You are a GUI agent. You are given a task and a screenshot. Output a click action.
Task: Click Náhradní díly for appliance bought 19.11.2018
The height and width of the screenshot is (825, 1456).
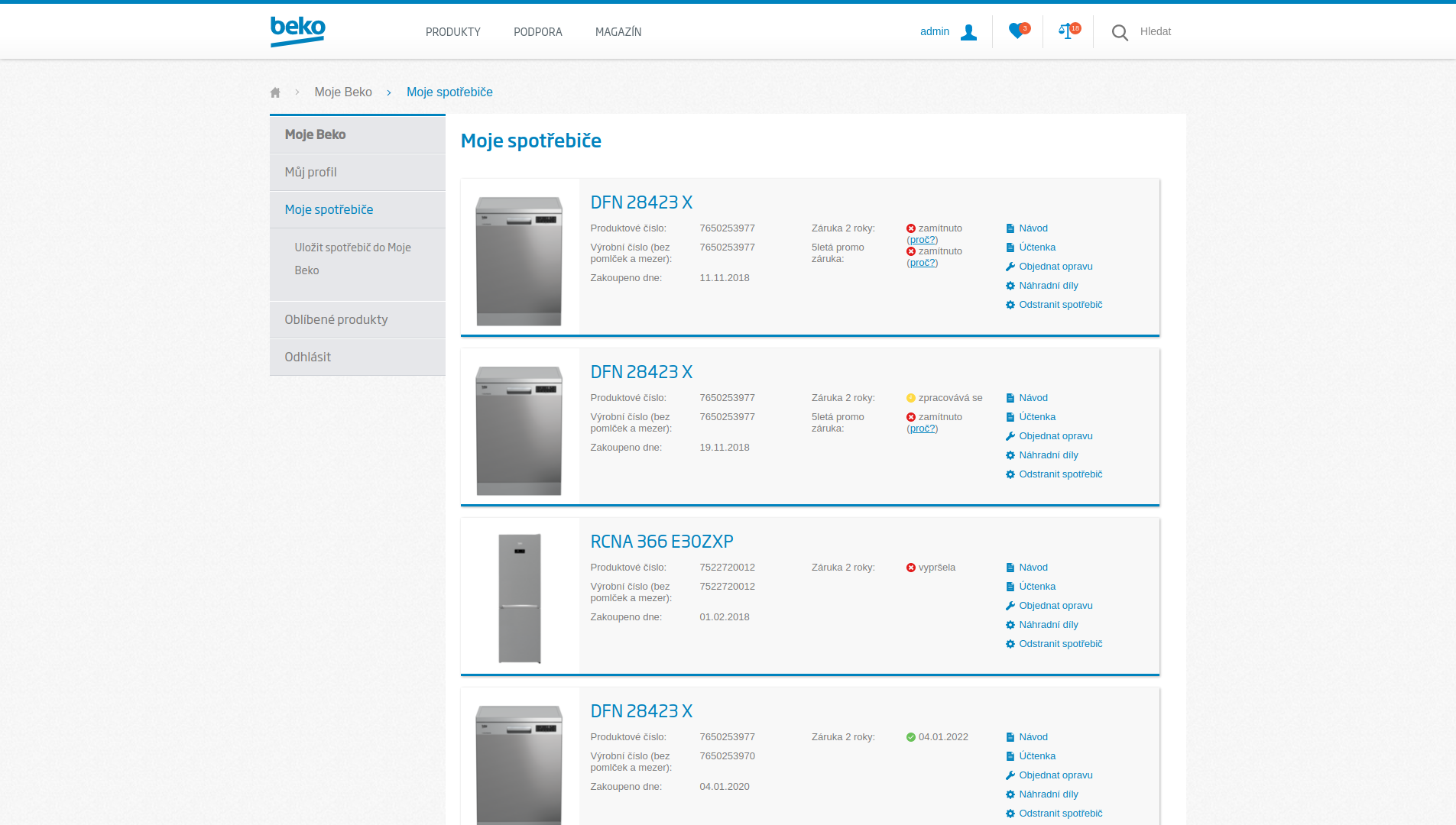[1049, 455]
